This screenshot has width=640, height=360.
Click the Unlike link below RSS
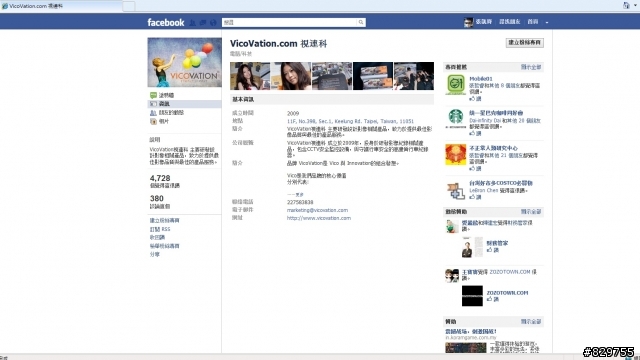tap(157, 237)
